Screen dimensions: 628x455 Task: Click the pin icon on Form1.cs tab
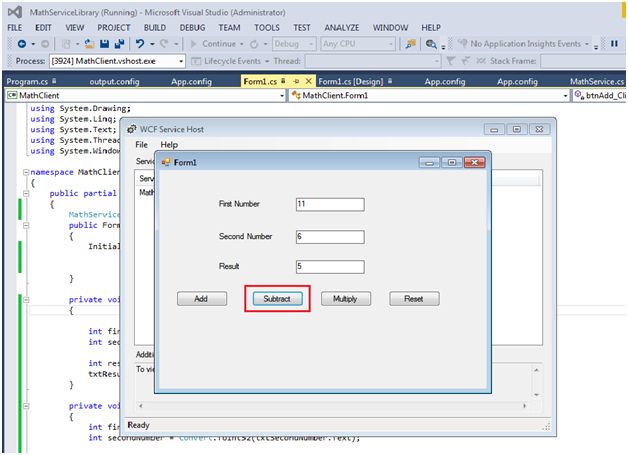click(x=296, y=81)
